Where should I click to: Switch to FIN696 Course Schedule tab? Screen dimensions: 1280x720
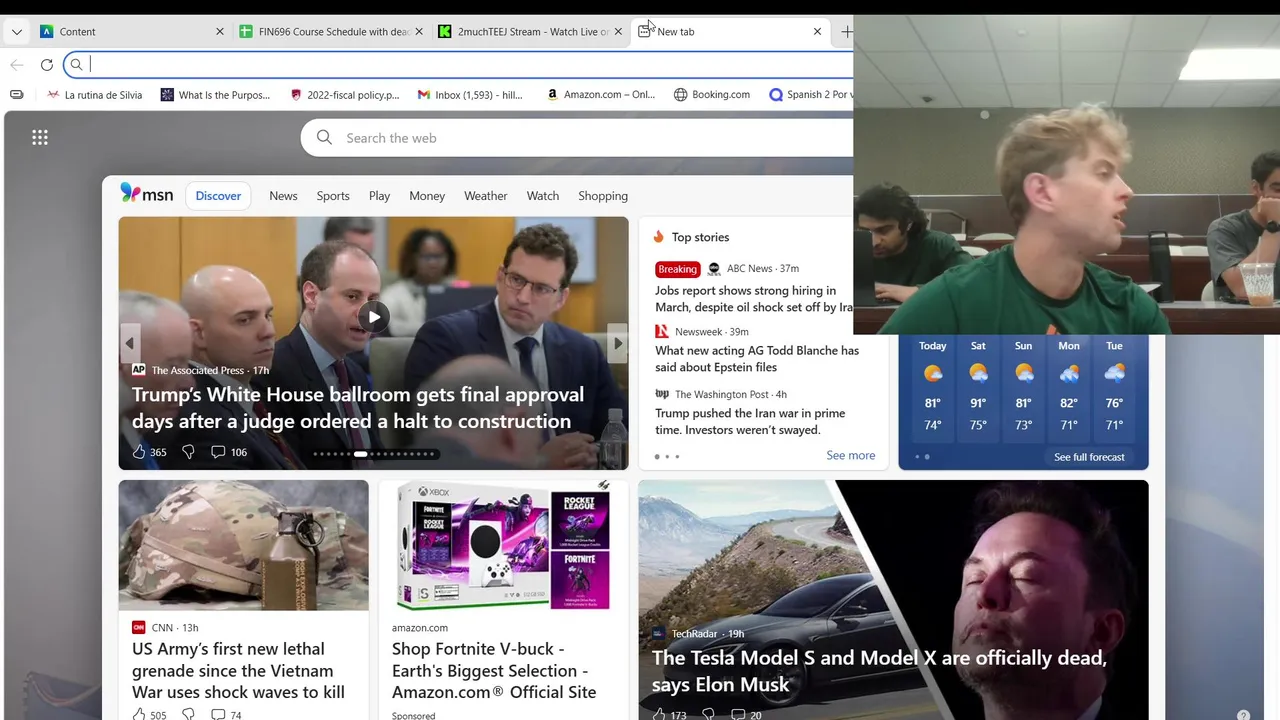tap(332, 32)
